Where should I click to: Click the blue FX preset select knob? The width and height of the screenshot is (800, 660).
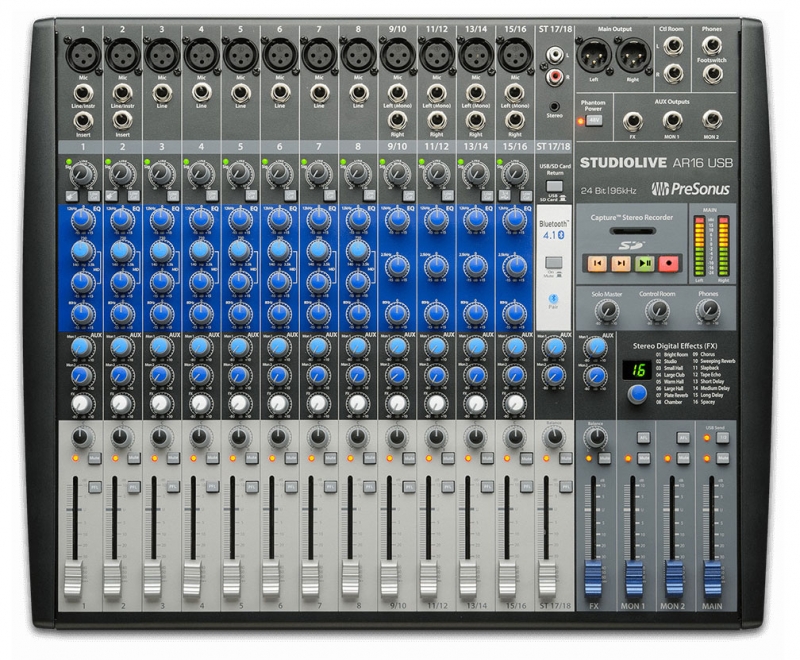[636, 394]
